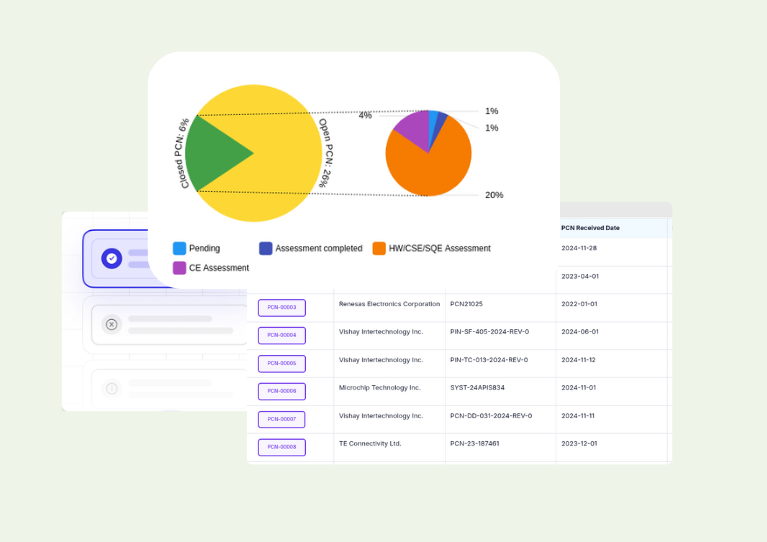Click the circled X icon in the second card
The width and height of the screenshot is (767, 542).
[x=112, y=324]
